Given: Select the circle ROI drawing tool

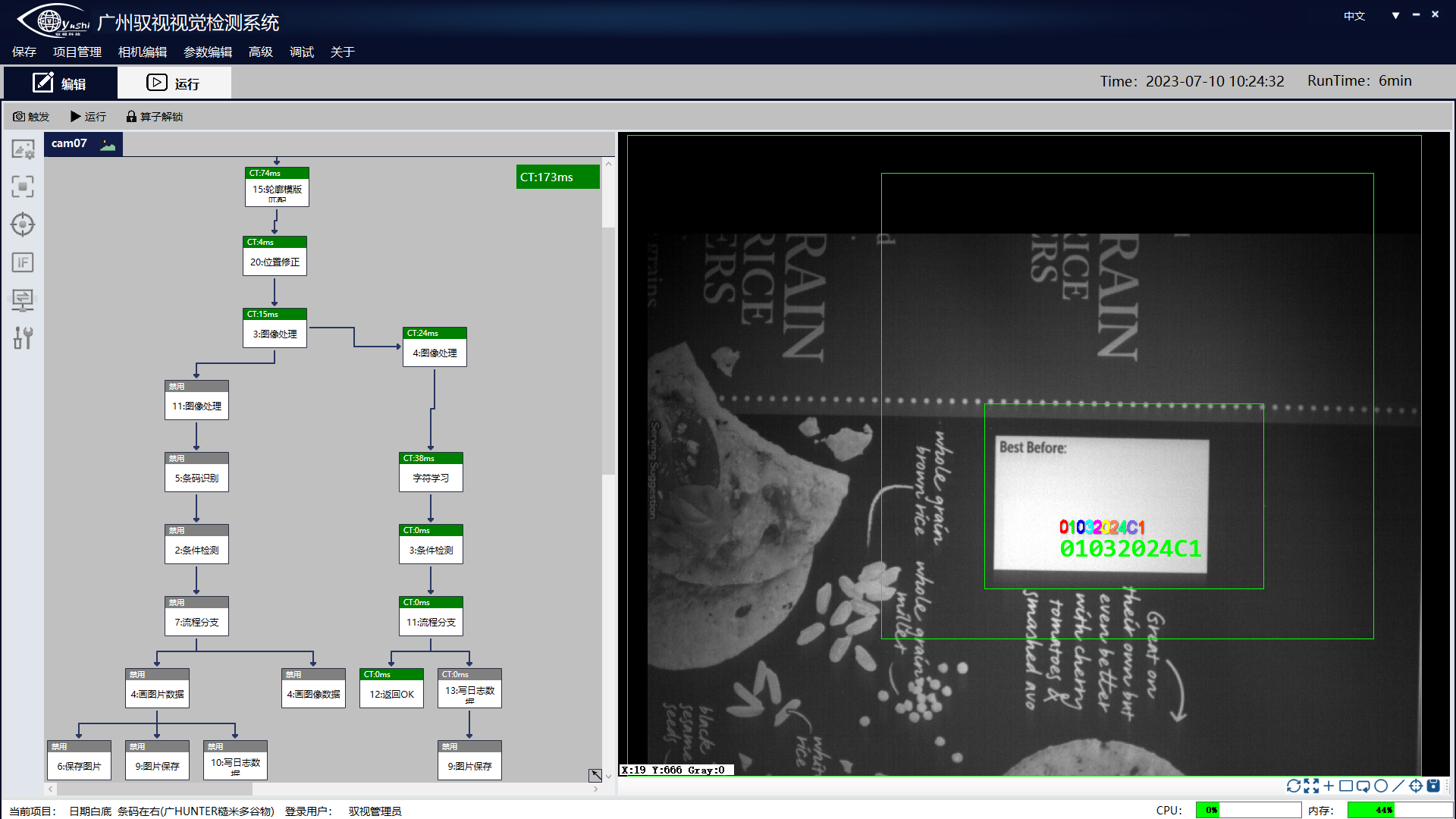Looking at the screenshot, I should coord(1381,786).
